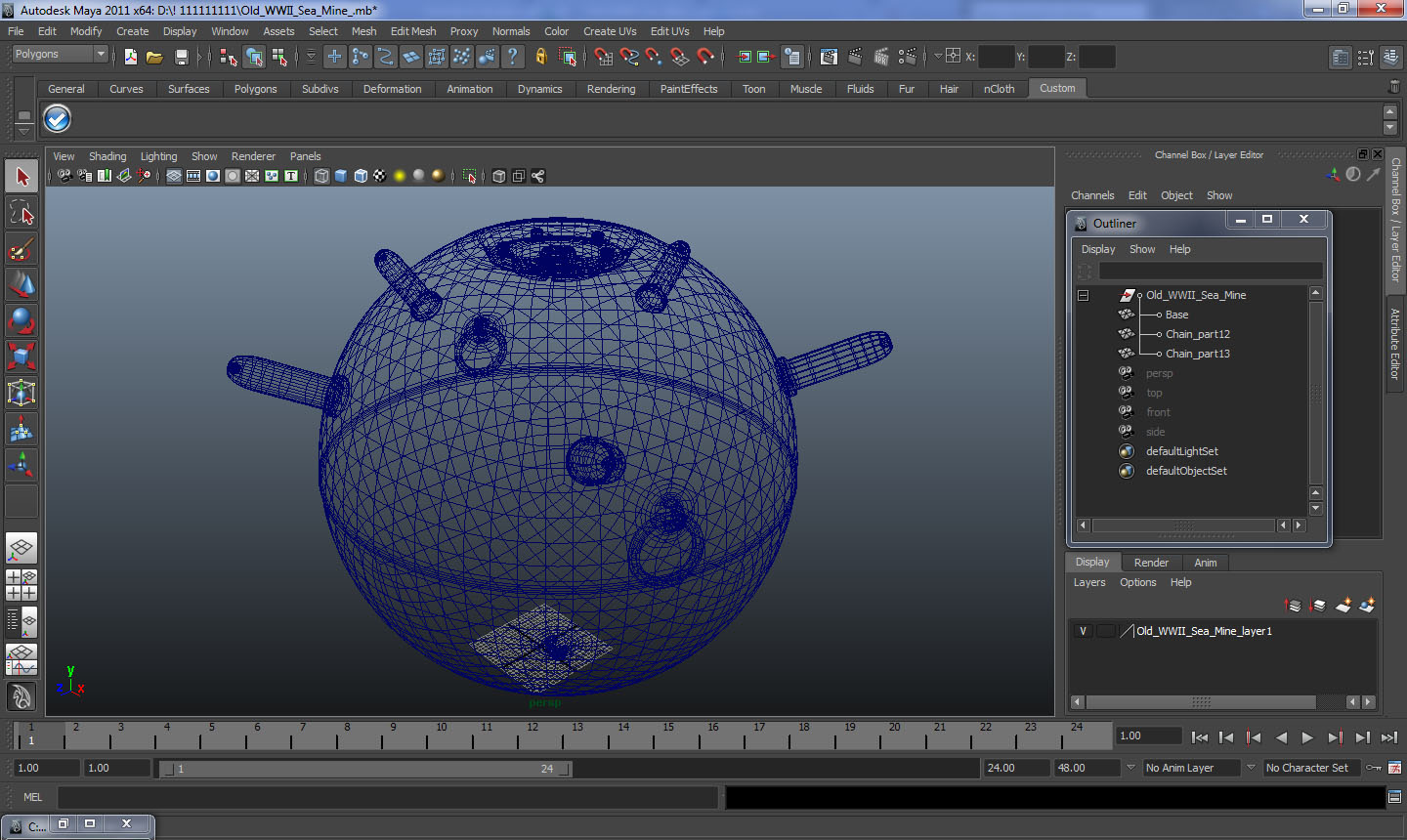The width and height of the screenshot is (1407, 840).
Task: Open animation preferences icon by timeline
Action: 1394,768
